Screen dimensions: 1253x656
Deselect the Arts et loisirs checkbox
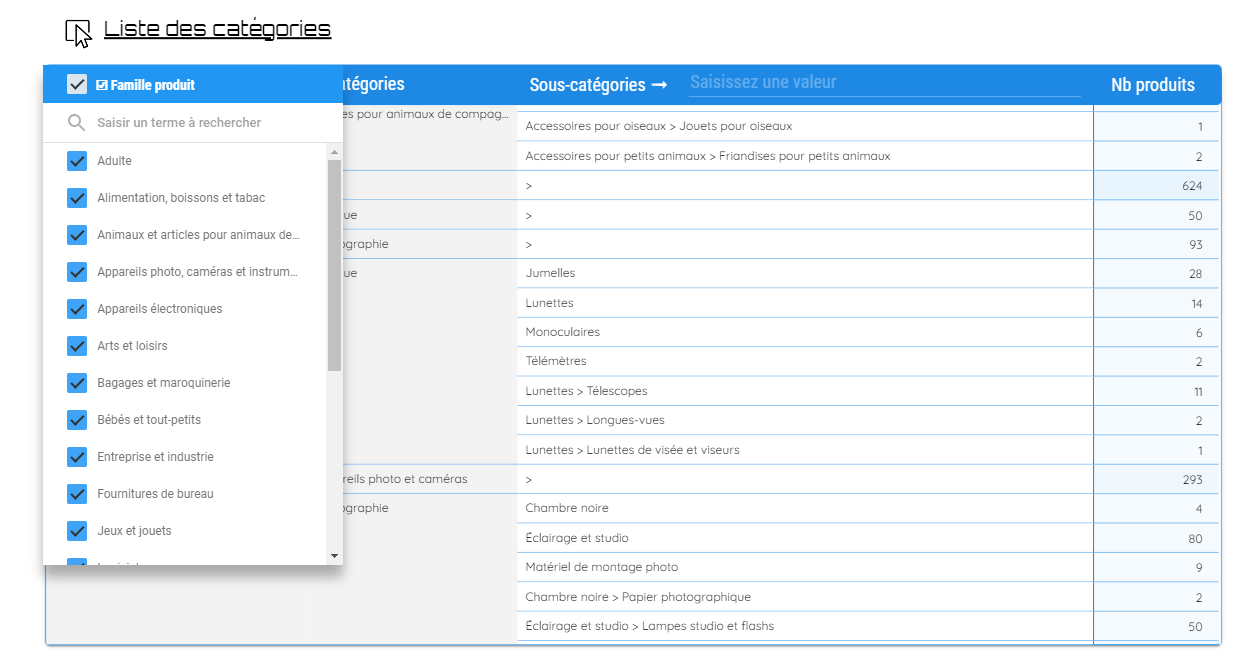77,346
